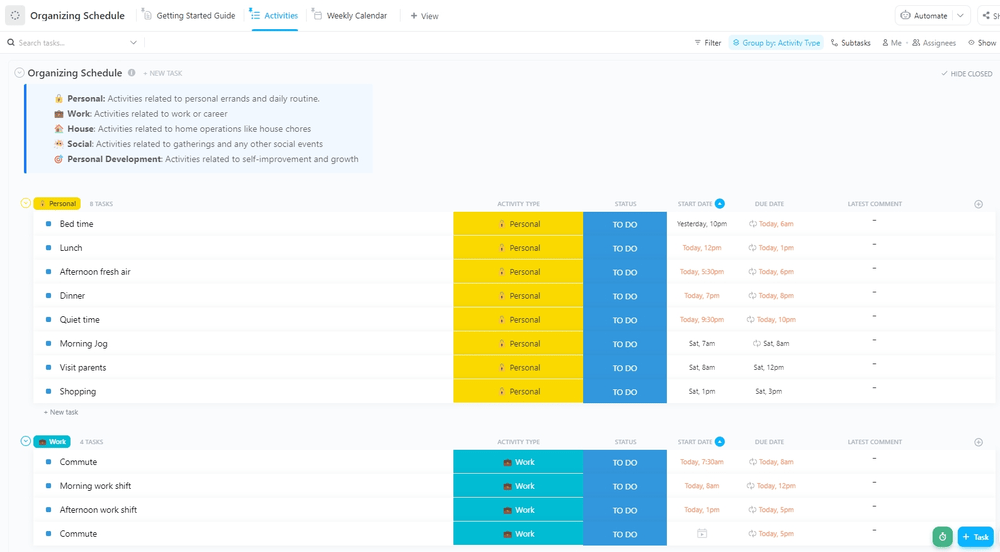
Task: Click info icon beside Organizing Schedule heading
Action: pyautogui.click(x=132, y=73)
